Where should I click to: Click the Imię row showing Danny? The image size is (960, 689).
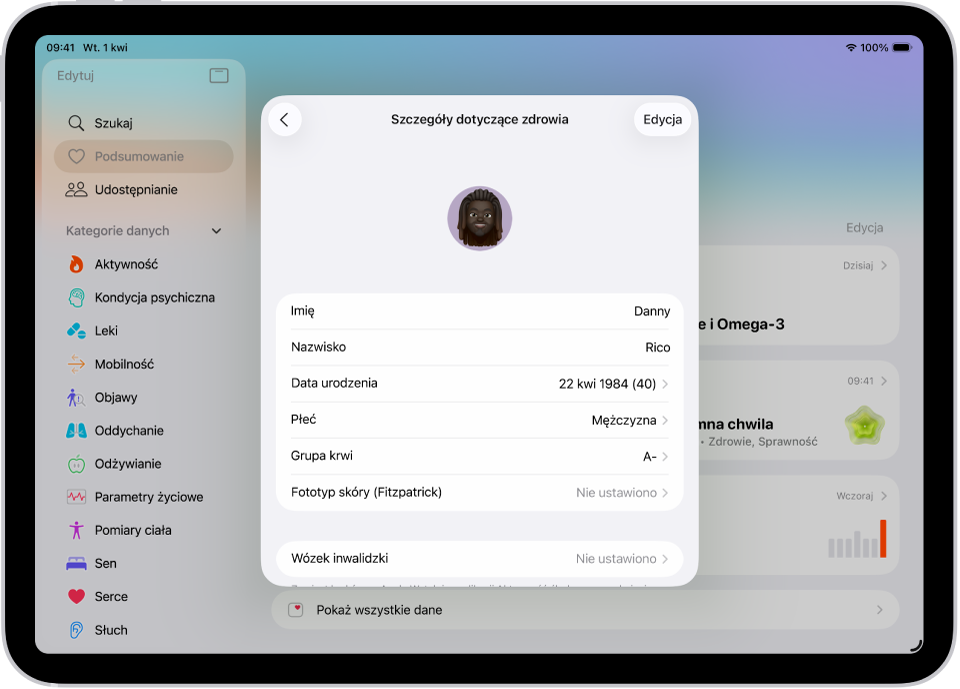point(479,311)
